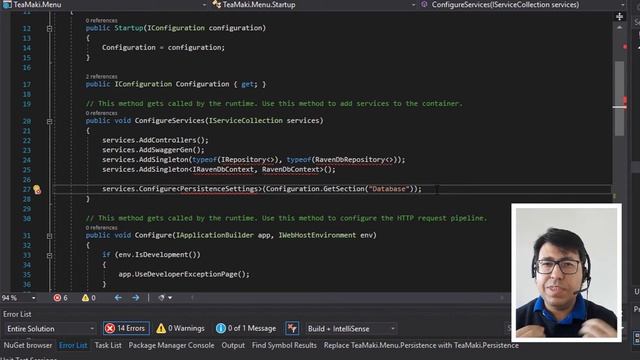Click env.IsDevelopment() on line 33
This screenshot has height=360, width=640.
(158, 255)
